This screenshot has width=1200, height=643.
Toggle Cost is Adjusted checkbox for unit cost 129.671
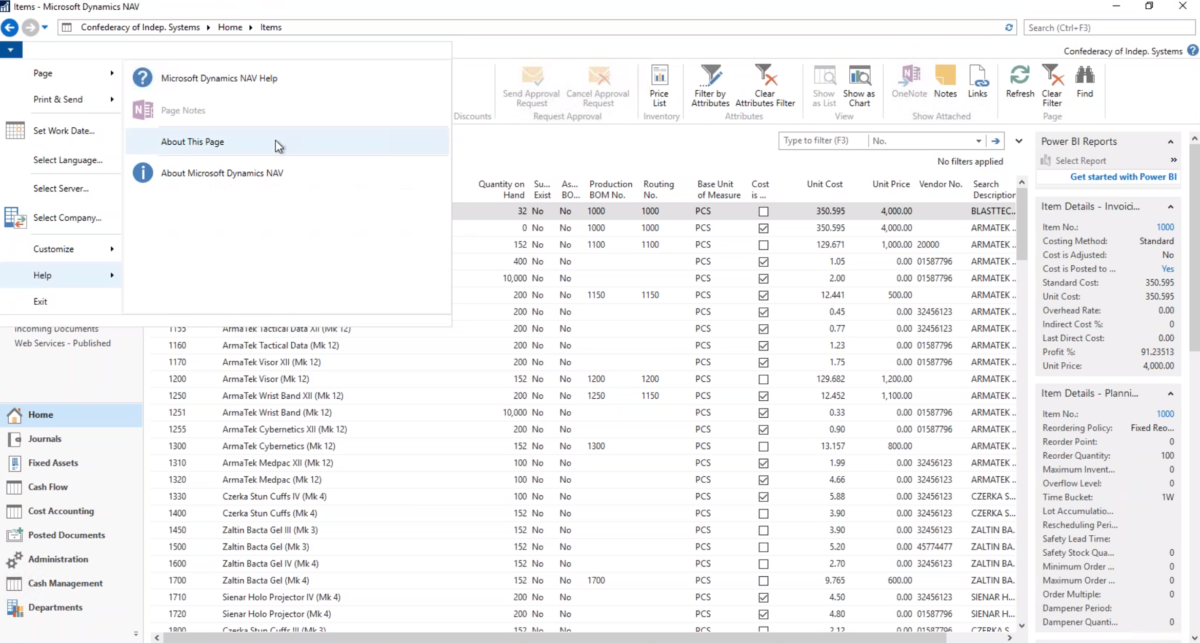point(764,245)
